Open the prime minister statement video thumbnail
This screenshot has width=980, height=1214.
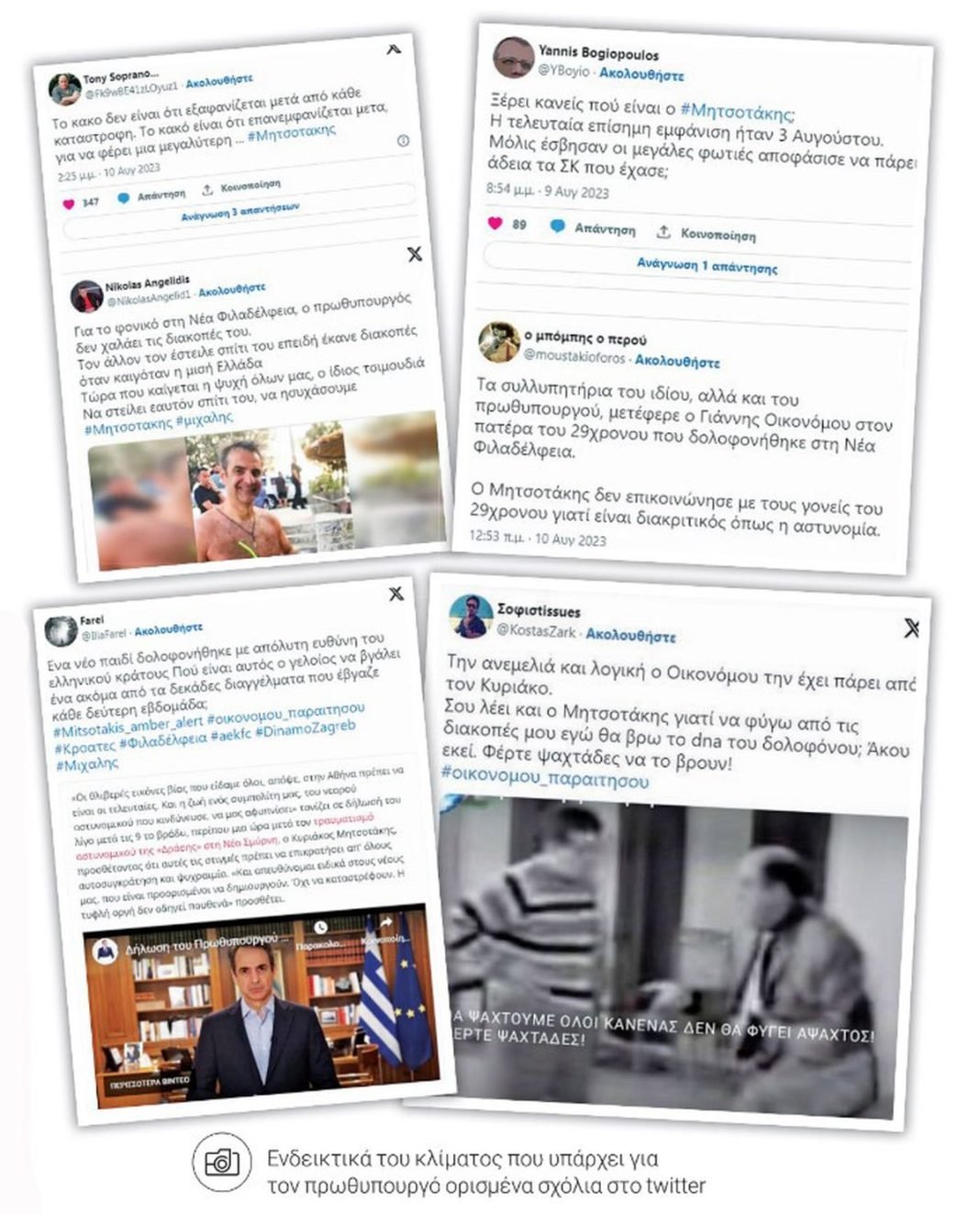coord(262,1007)
